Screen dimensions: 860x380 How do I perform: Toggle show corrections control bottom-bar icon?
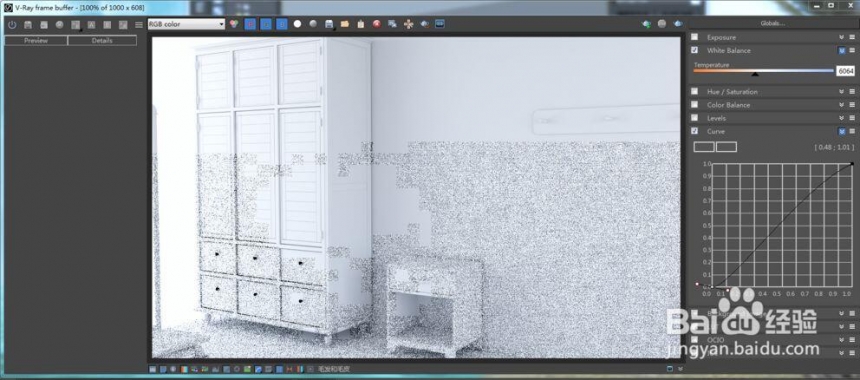click(153, 369)
